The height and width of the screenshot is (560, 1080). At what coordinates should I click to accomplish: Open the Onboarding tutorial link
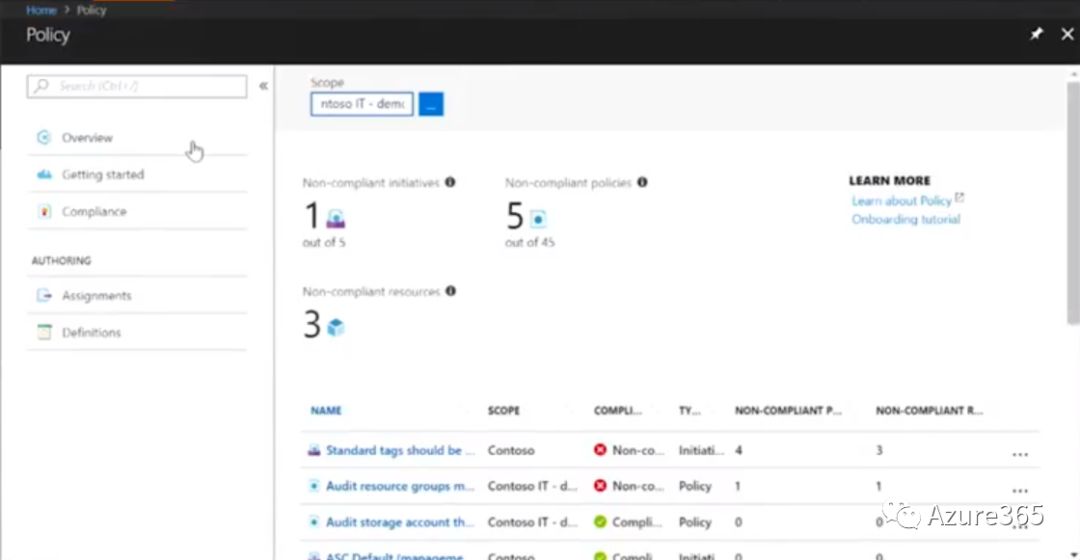[905, 219]
